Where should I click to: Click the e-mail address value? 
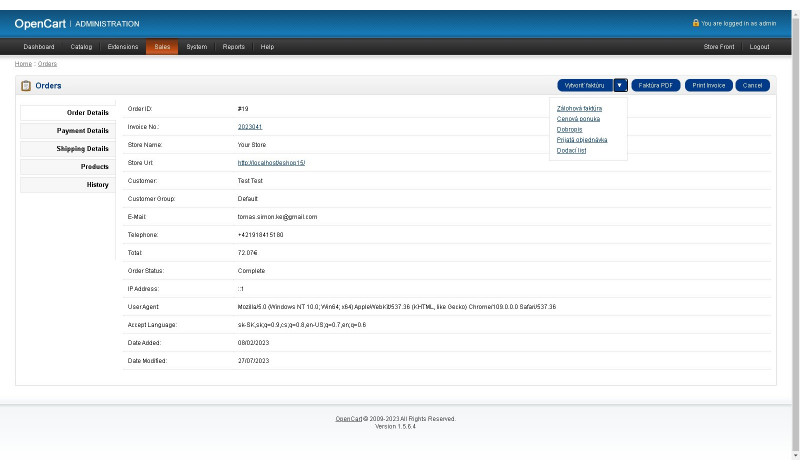coord(278,217)
